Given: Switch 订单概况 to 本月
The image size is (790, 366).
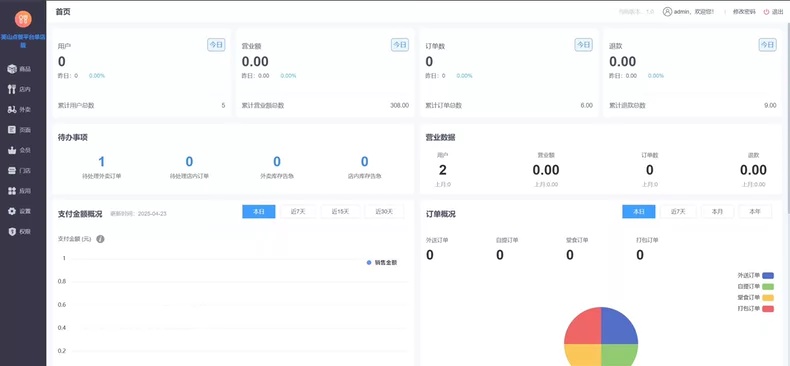Looking at the screenshot, I should click(717, 212).
